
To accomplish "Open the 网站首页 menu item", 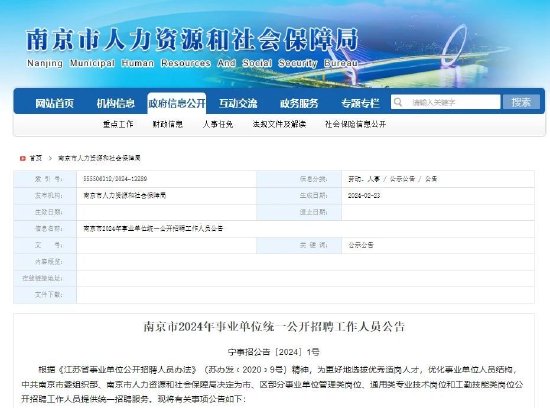I will [x=54, y=103].
